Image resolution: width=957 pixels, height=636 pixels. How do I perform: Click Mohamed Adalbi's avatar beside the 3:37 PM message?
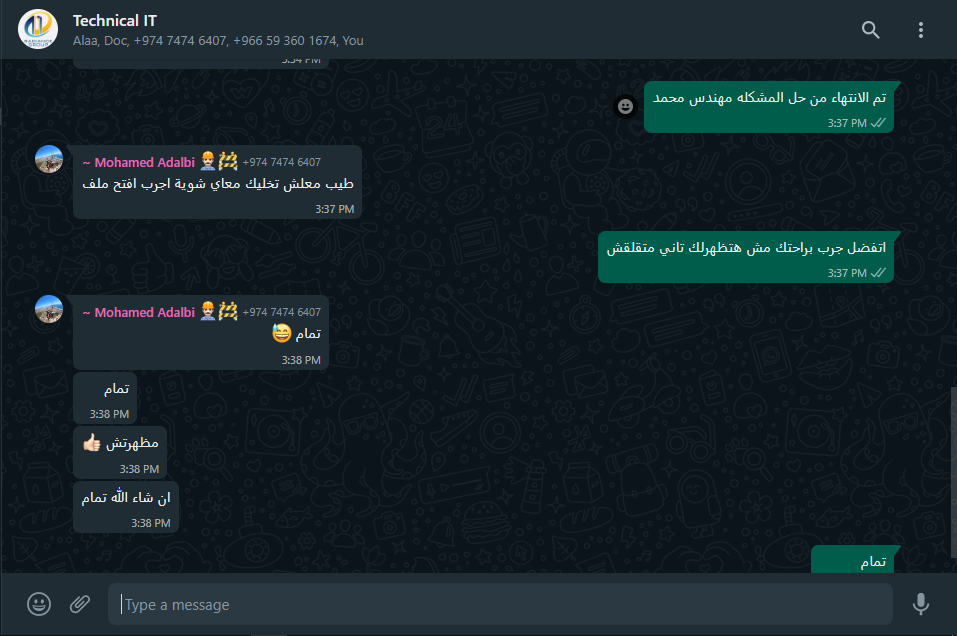[49, 159]
